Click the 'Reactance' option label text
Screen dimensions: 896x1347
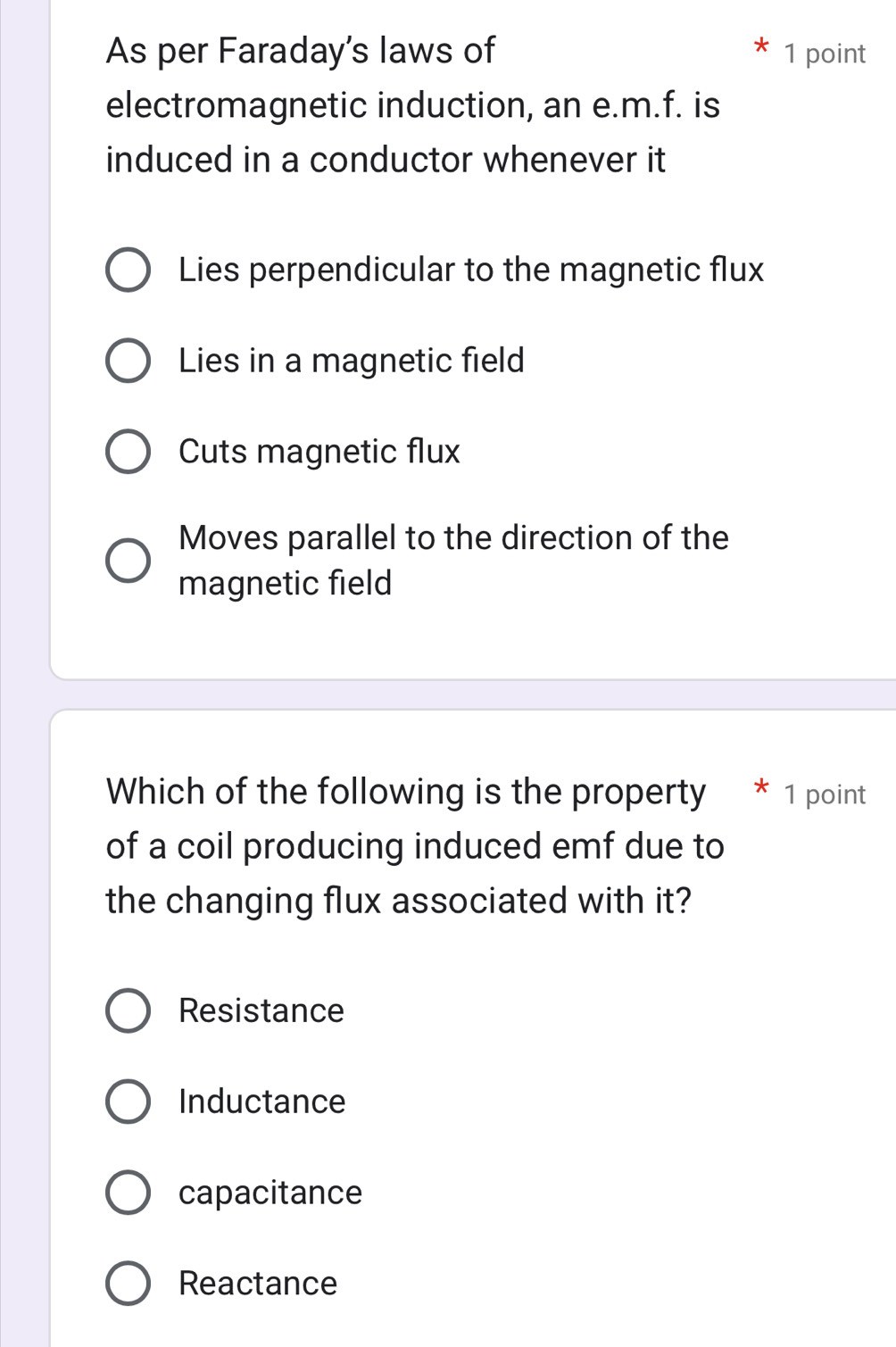[258, 1284]
